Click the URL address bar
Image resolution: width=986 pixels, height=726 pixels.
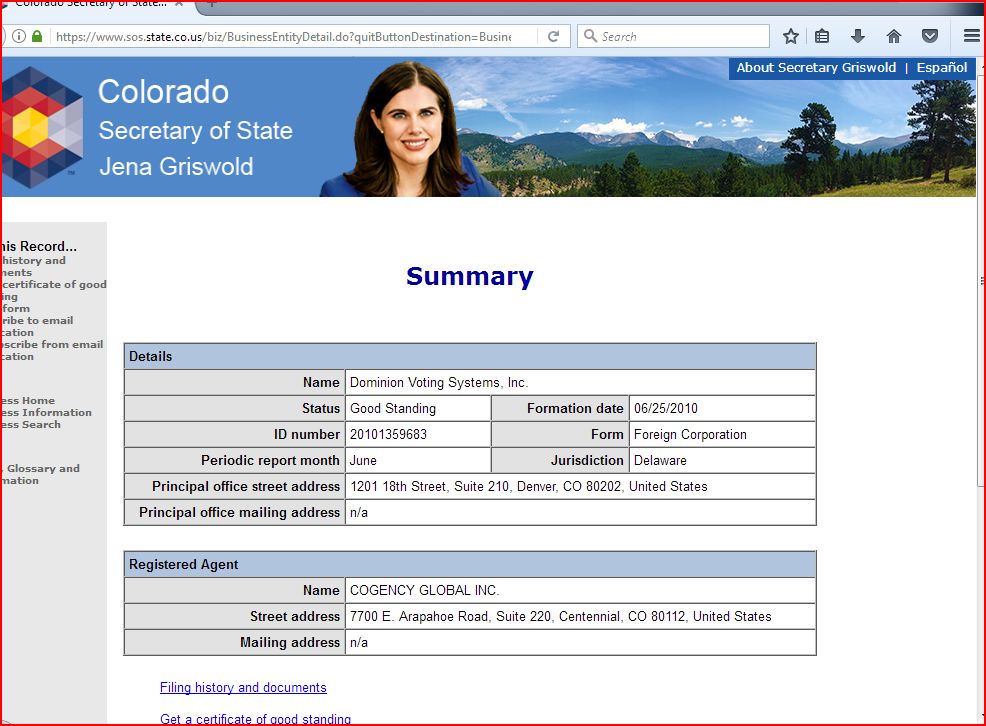tap(283, 37)
